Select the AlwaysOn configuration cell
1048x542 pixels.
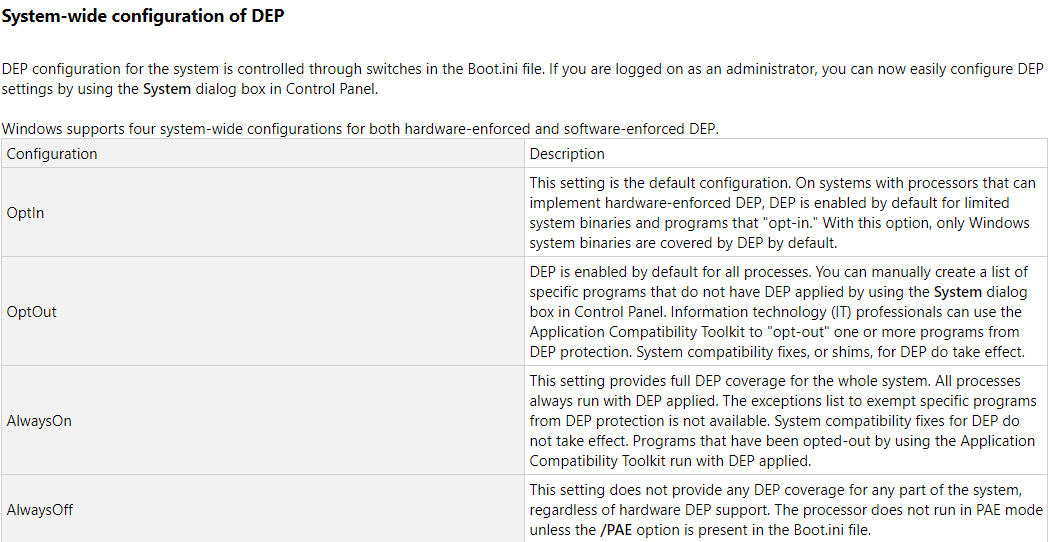tap(263, 420)
